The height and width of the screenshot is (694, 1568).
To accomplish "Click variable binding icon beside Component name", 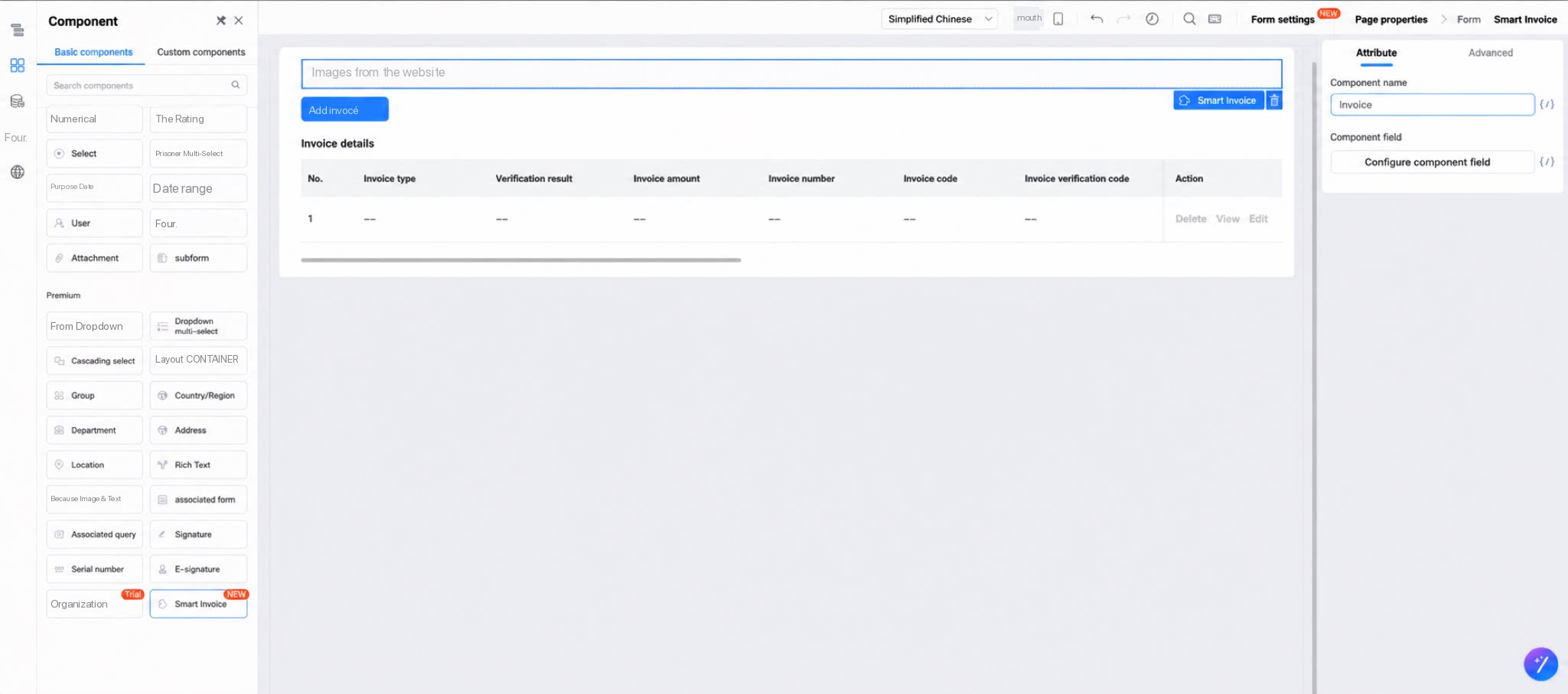I will pyautogui.click(x=1547, y=104).
